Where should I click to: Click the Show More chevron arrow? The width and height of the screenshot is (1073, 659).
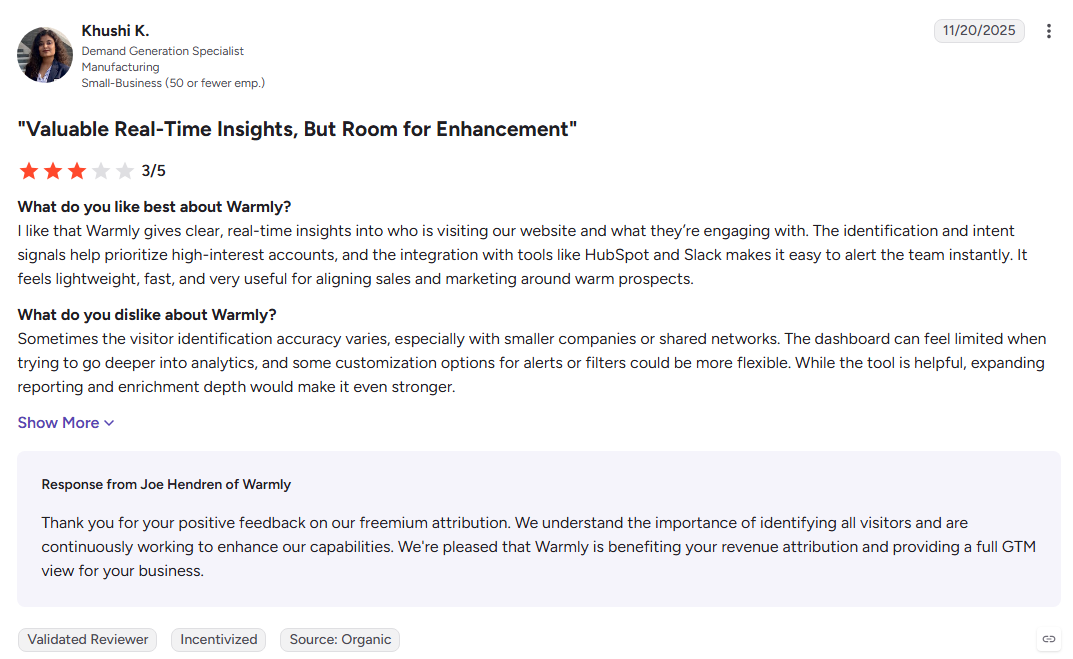click(109, 424)
